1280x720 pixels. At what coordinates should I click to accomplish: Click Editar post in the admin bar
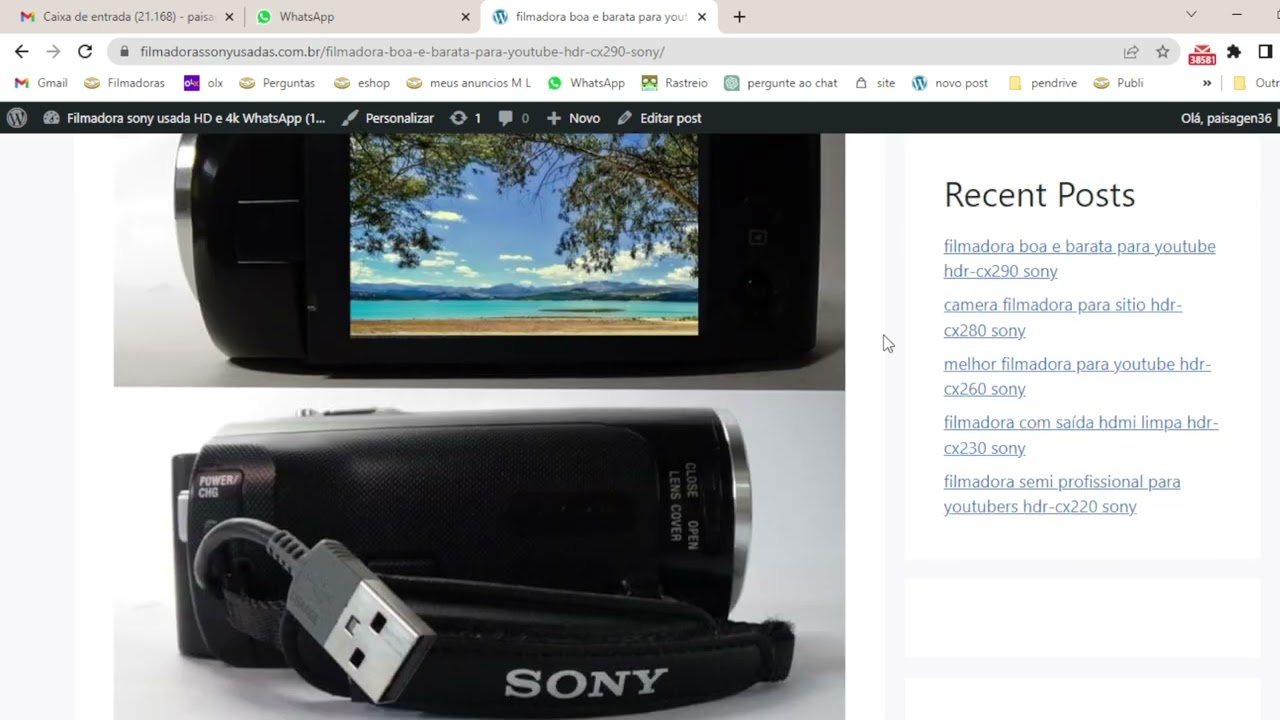(x=660, y=118)
